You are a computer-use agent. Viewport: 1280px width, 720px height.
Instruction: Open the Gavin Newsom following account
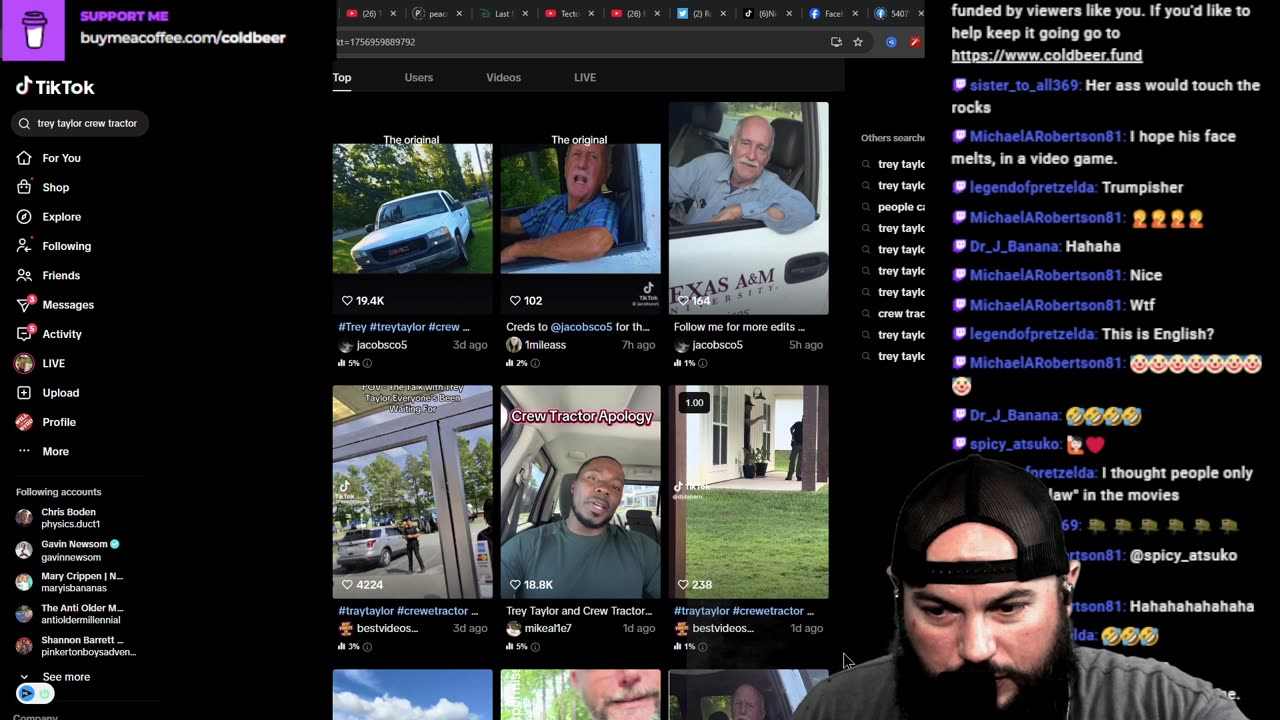pos(68,550)
